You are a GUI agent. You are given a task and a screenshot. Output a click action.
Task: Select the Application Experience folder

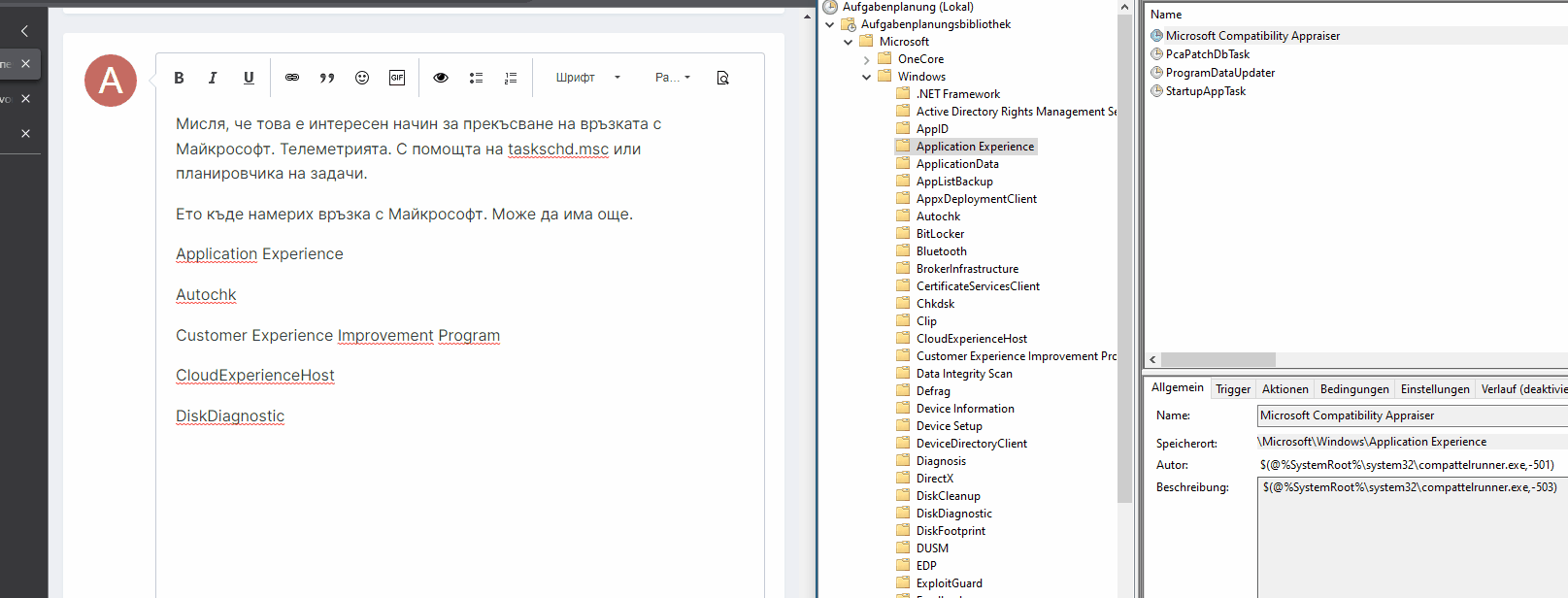(975, 147)
